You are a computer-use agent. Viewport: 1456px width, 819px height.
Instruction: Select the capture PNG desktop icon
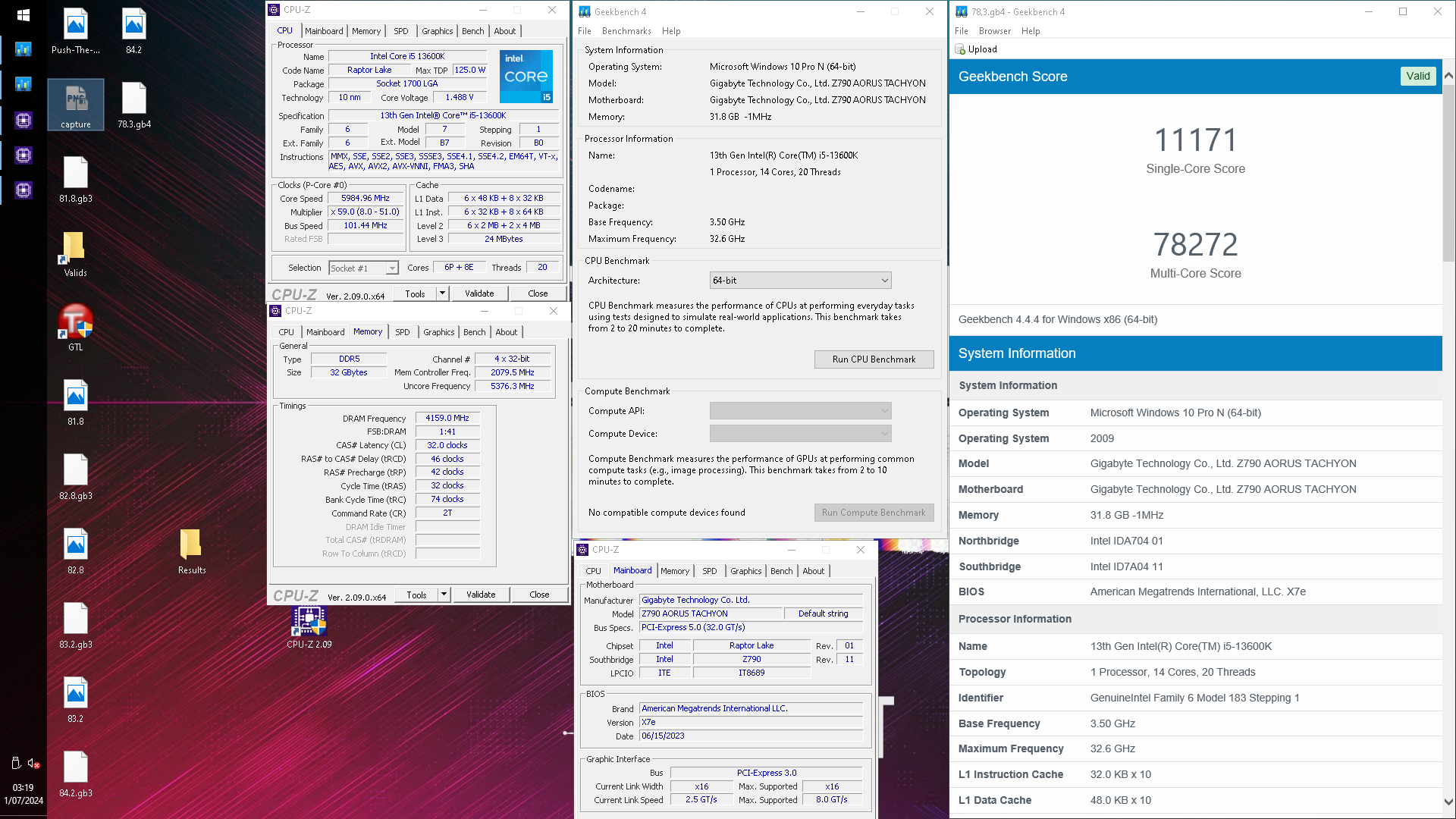(x=75, y=105)
